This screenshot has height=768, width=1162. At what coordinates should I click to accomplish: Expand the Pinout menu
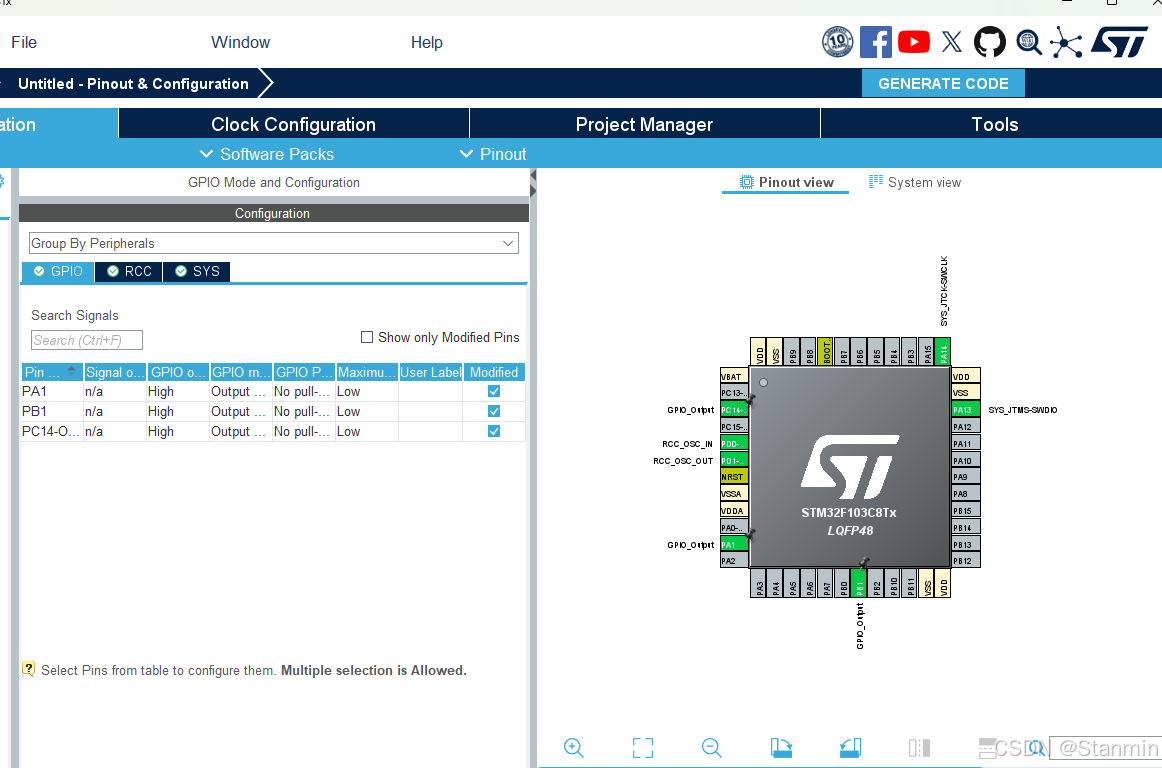493,154
